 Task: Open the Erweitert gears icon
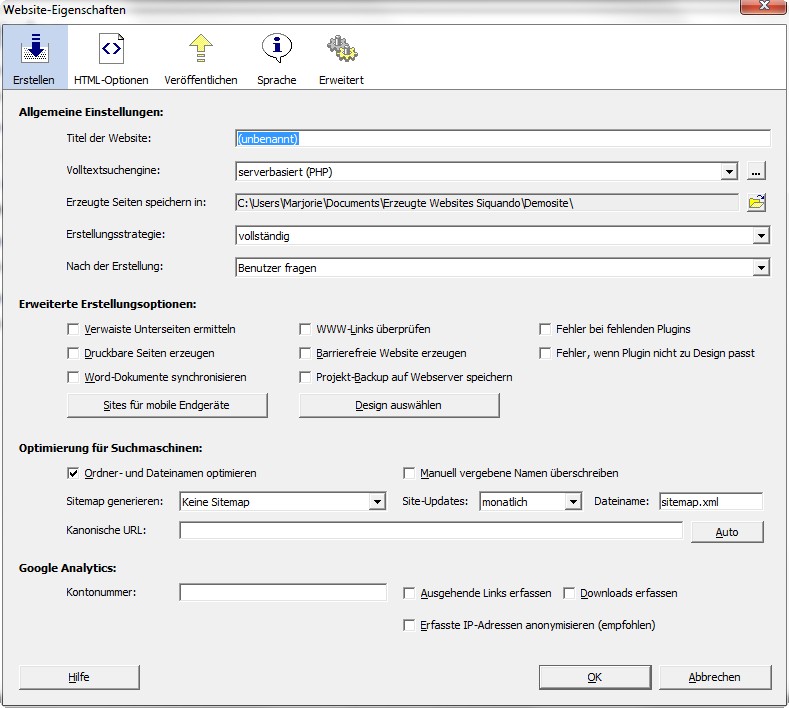[341, 50]
